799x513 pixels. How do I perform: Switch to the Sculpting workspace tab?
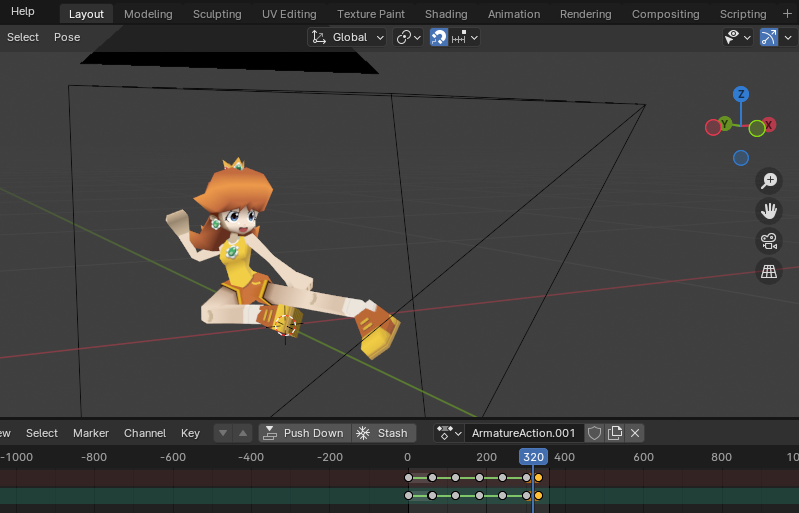click(217, 14)
